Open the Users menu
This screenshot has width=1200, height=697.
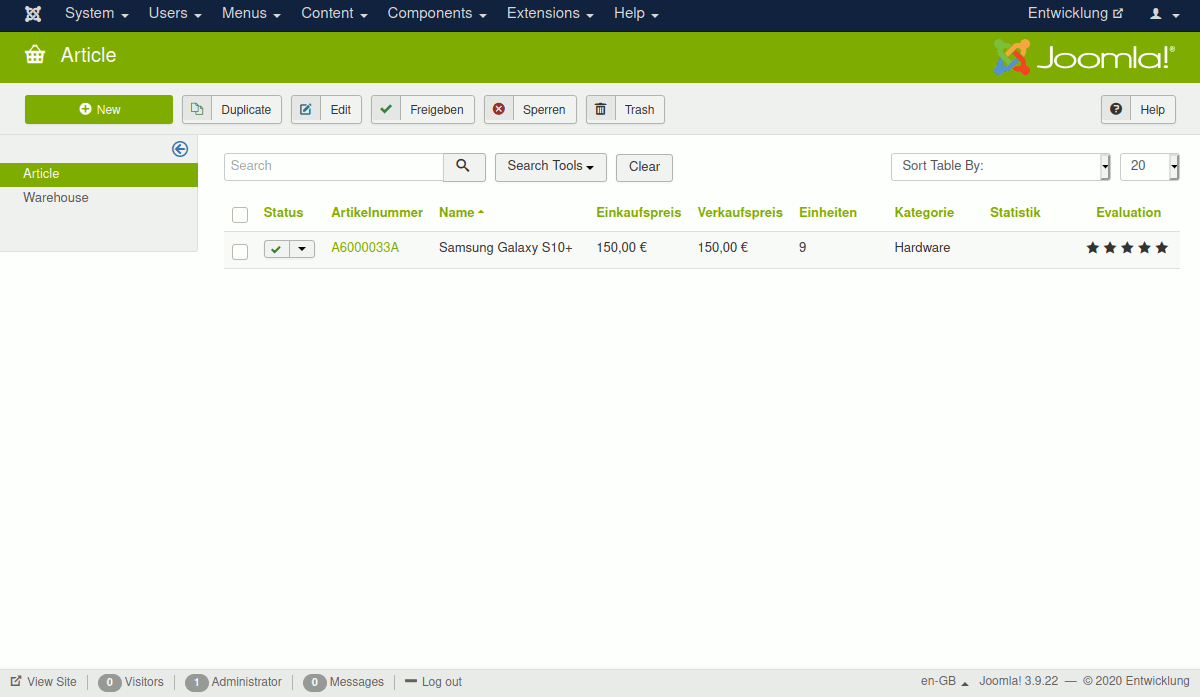175,14
